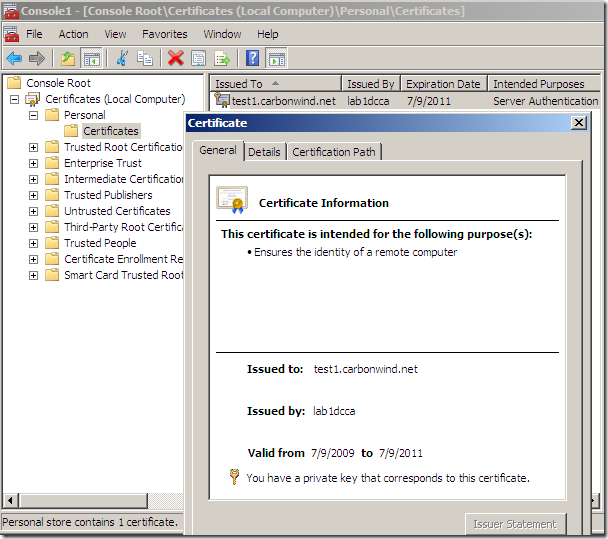This screenshot has height=539, width=608.
Task: Click the Untrusted Certificates folder icon
Action: pyautogui.click(x=52, y=211)
